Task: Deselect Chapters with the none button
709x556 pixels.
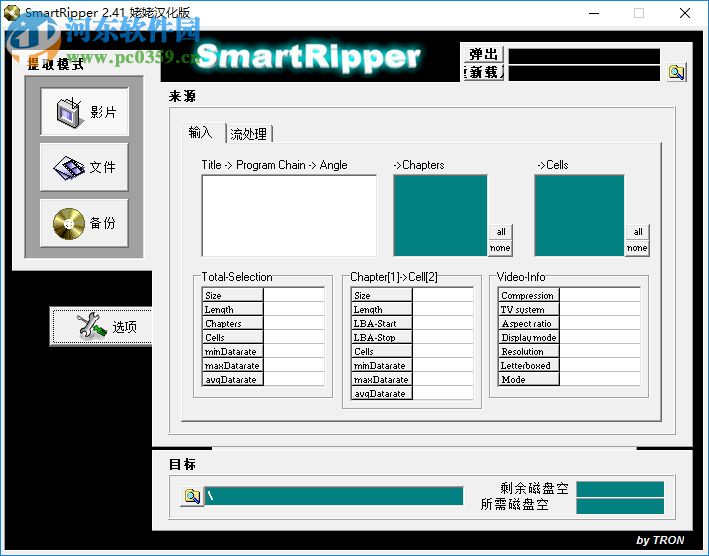Action: pos(500,248)
